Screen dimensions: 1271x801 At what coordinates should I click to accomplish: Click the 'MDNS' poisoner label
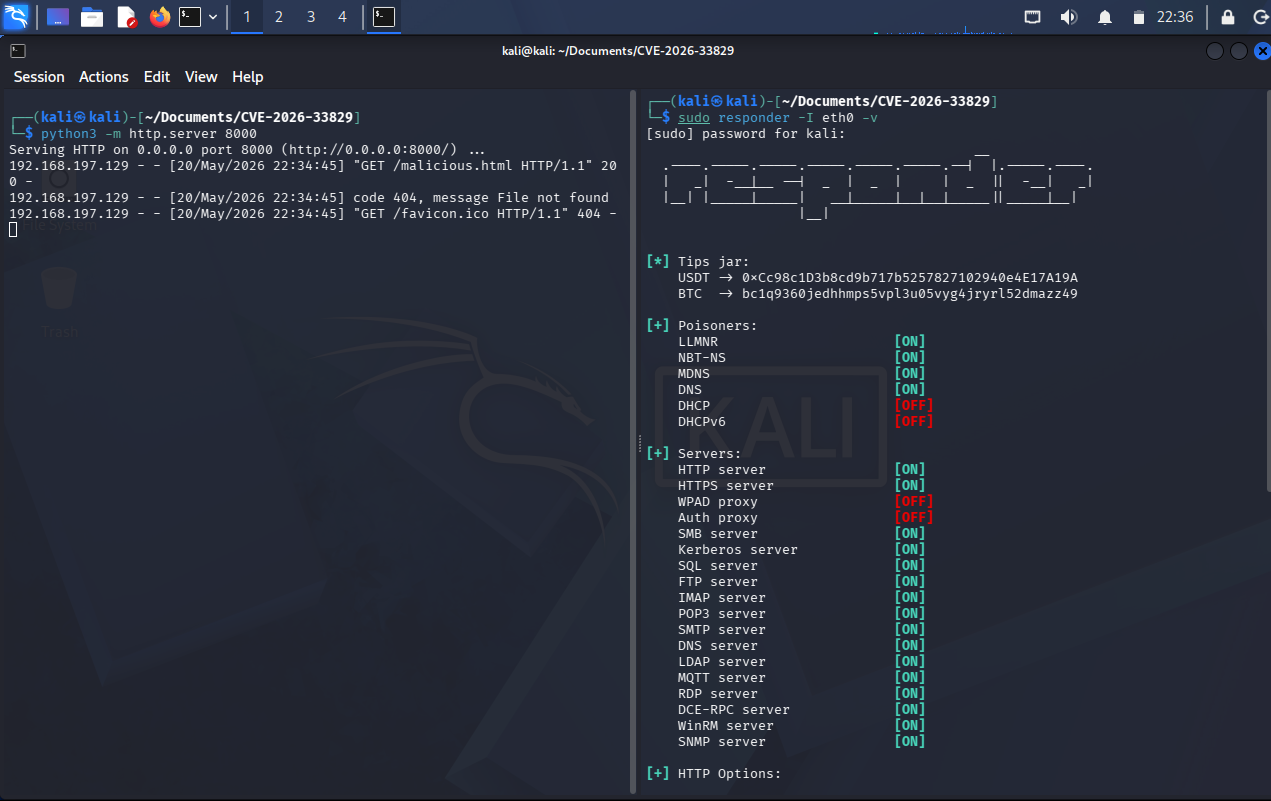694,373
